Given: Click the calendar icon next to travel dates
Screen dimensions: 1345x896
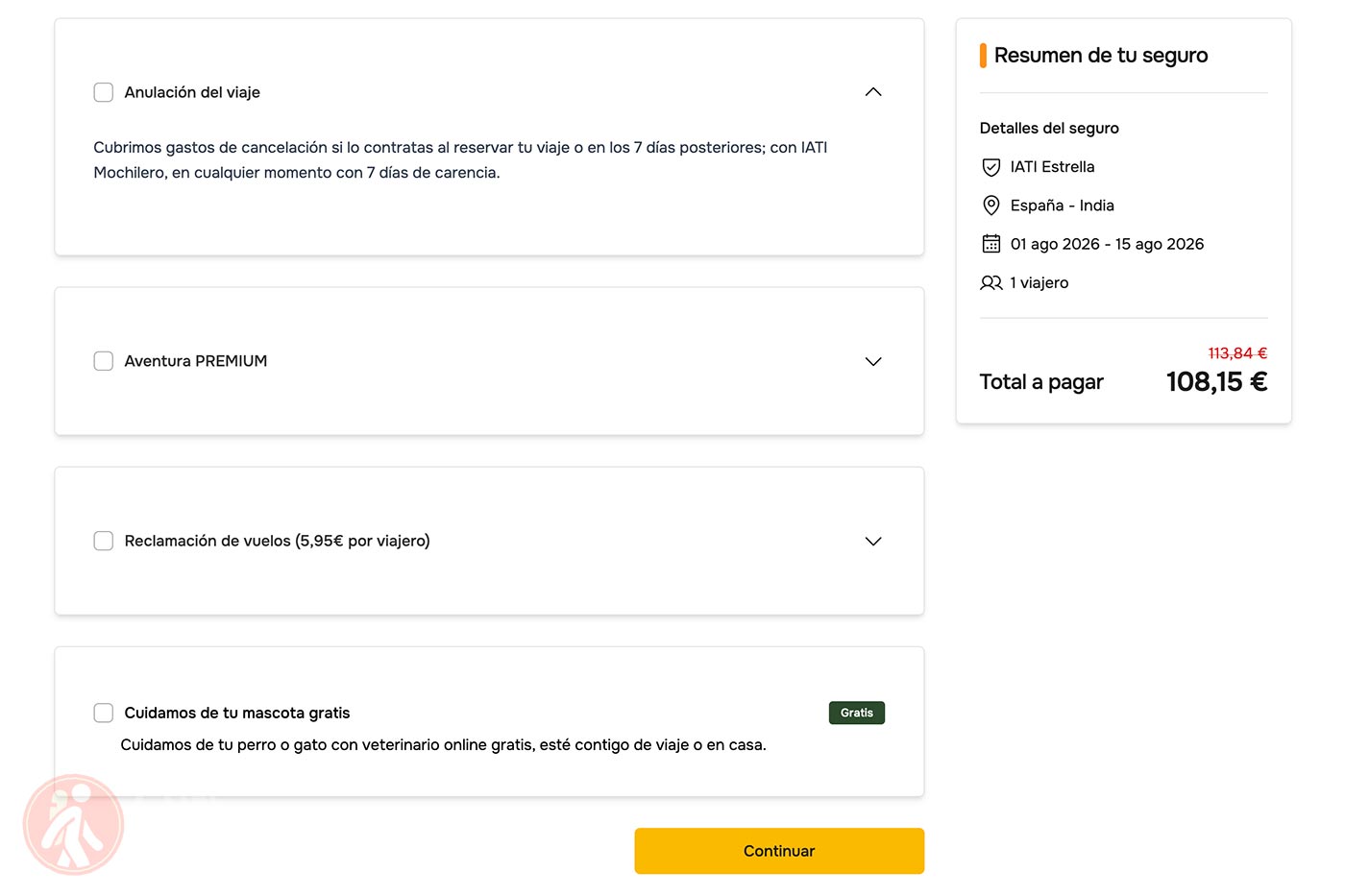Looking at the screenshot, I should click(x=990, y=244).
